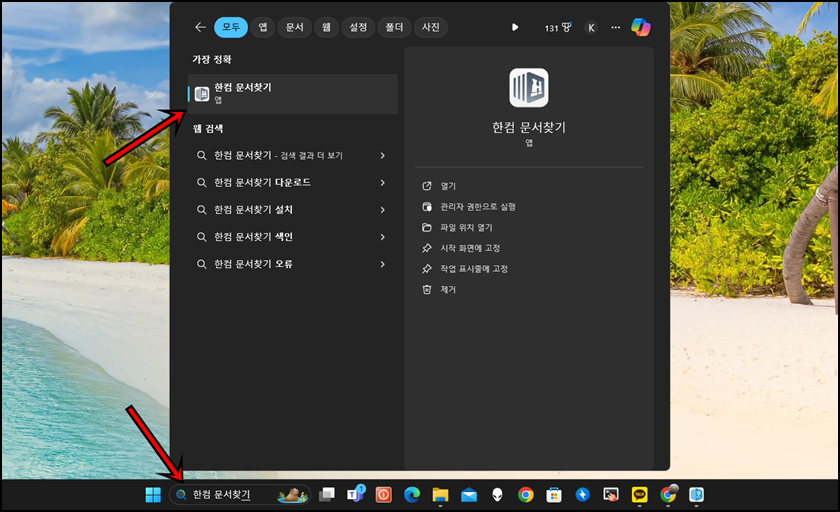Expand chevron beside 한컴 문서찾기 색인
This screenshot has width=840, height=512.
pos(382,237)
